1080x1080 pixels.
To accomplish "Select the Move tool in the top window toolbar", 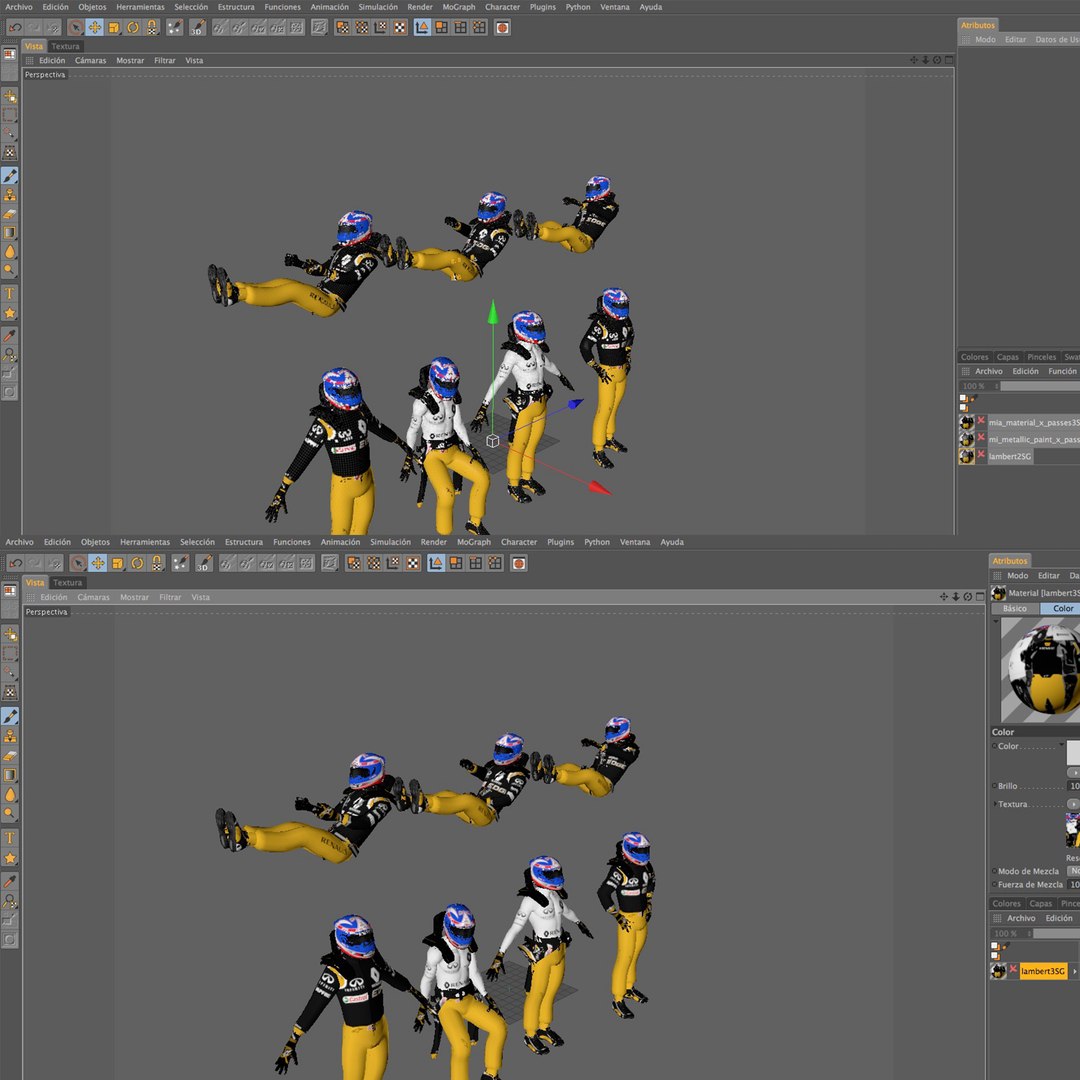I will 95,28.
